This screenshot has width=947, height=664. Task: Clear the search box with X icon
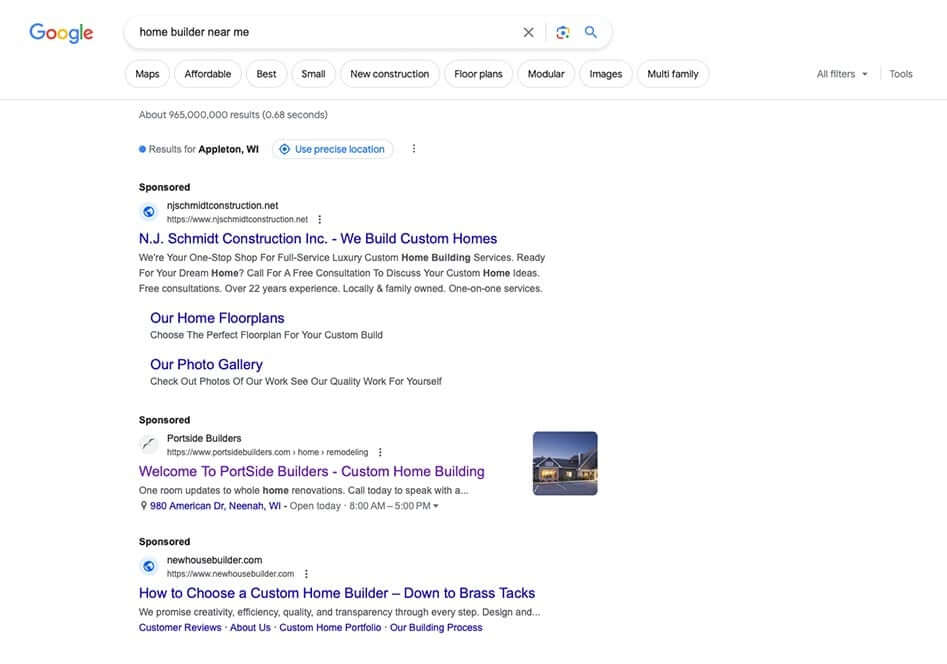coord(528,32)
